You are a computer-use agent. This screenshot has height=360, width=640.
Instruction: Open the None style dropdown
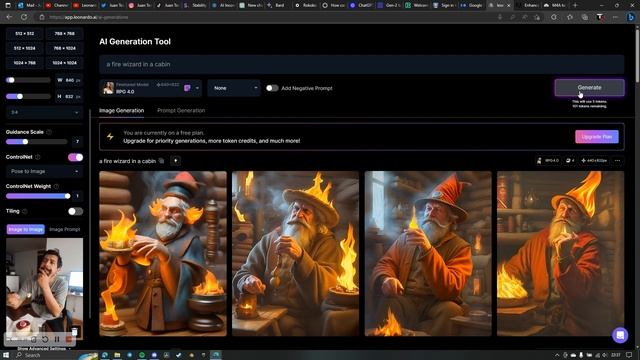(x=234, y=88)
